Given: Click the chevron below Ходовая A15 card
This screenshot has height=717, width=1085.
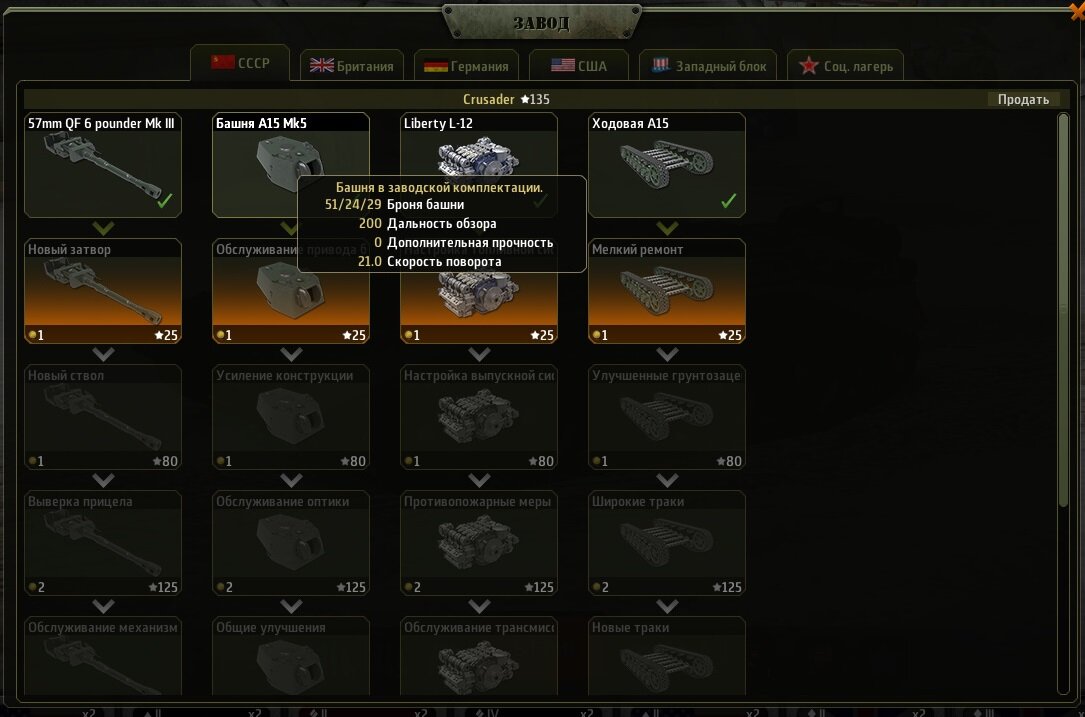Looking at the screenshot, I should pos(667,228).
